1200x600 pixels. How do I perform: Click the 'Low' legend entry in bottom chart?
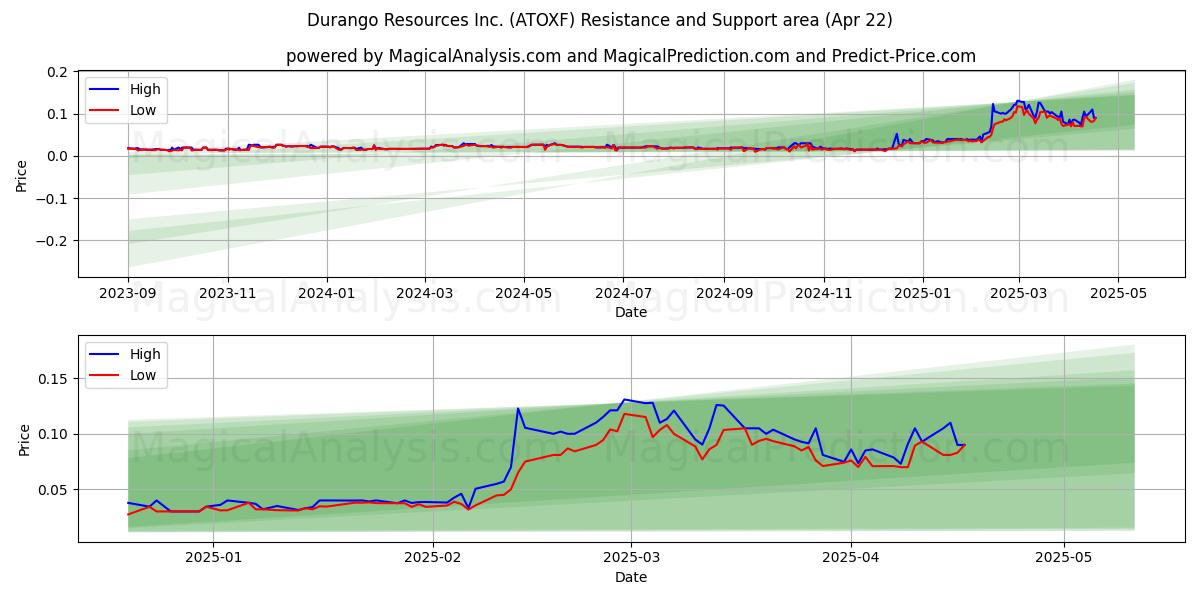[x=123, y=375]
